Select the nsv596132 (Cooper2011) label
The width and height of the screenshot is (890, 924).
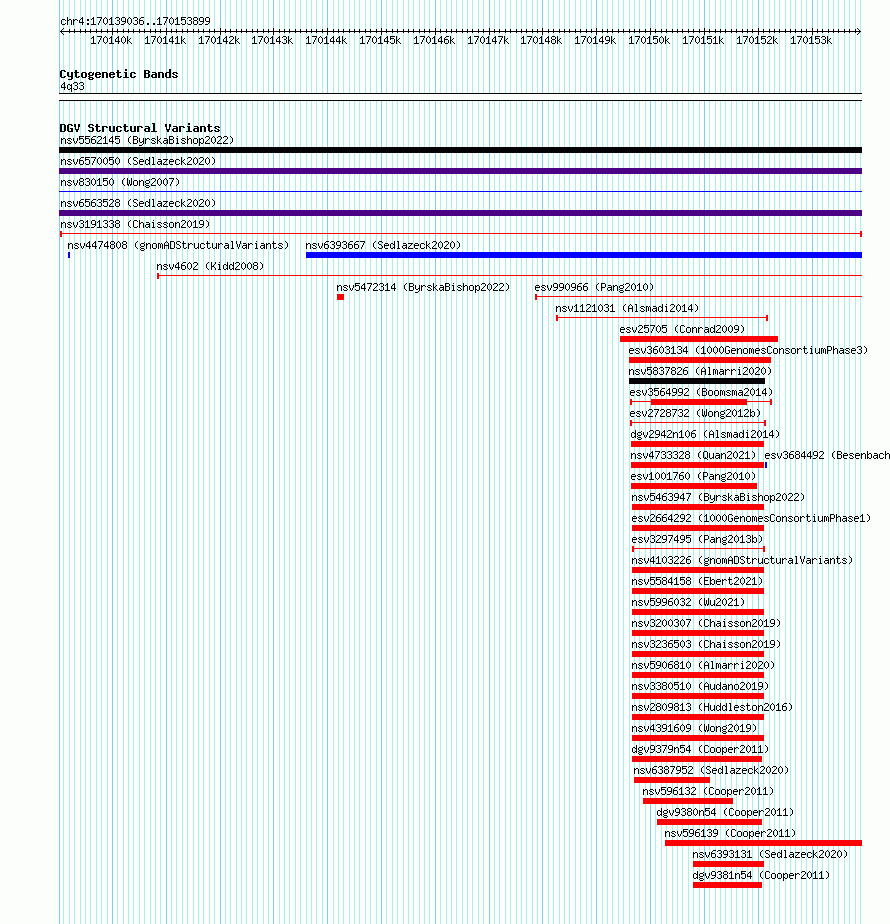coord(708,791)
